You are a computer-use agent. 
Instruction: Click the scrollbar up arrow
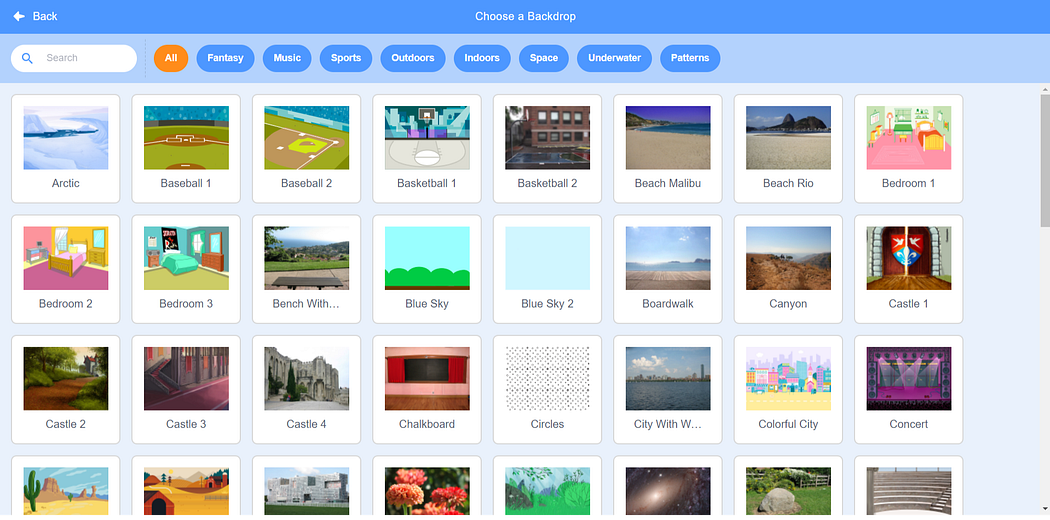click(1045, 88)
